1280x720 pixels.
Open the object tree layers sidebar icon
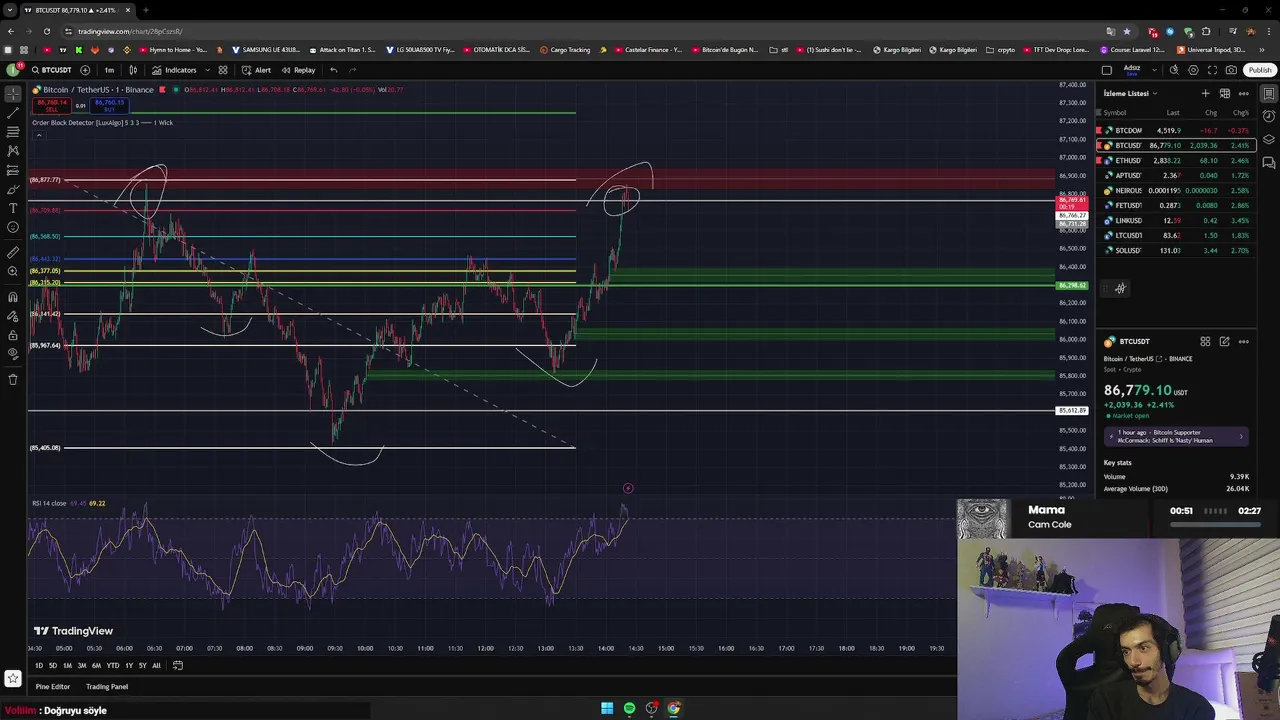(1268, 140)
